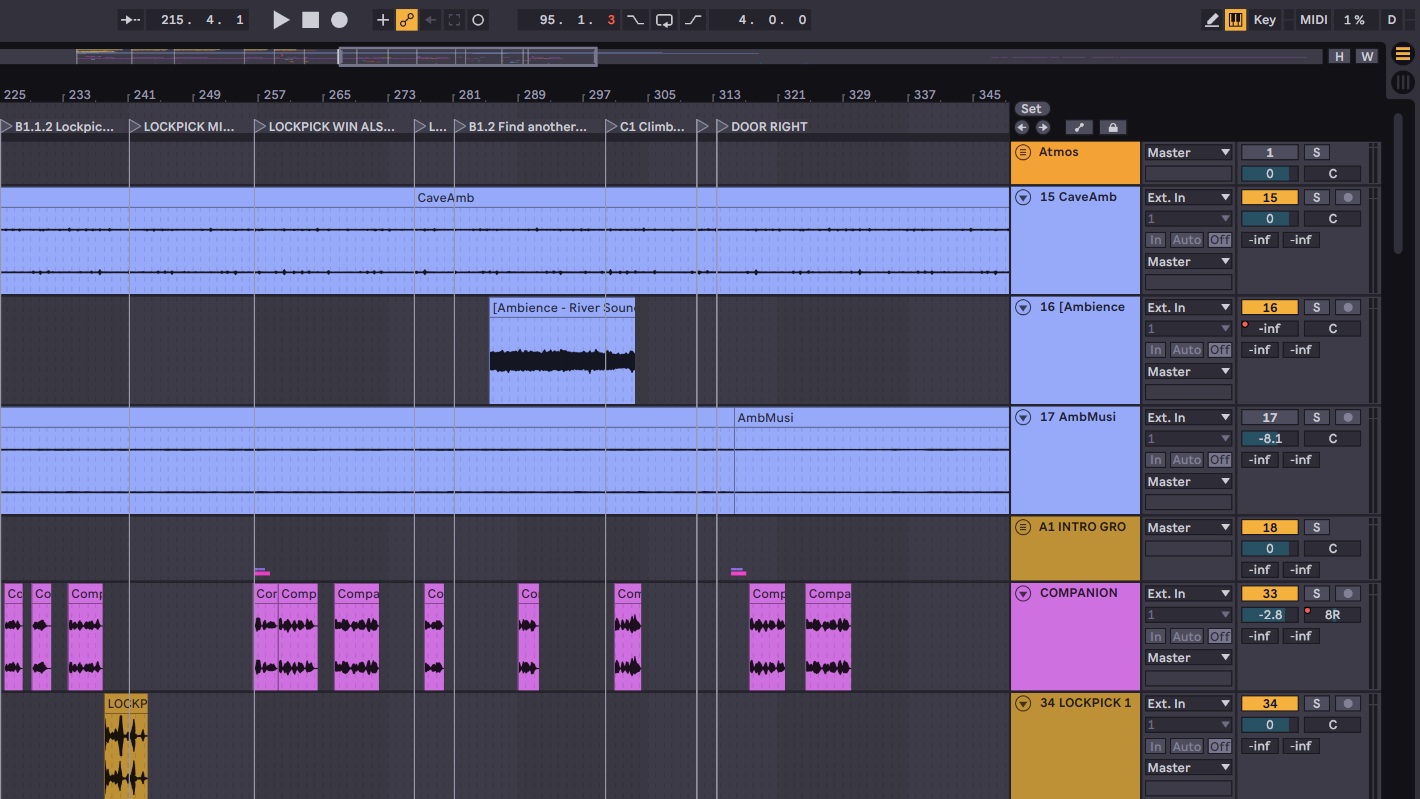Screen dimensions: 1420x799
Task: Click the Stop transport button
Action: click(x=311, y=20)
